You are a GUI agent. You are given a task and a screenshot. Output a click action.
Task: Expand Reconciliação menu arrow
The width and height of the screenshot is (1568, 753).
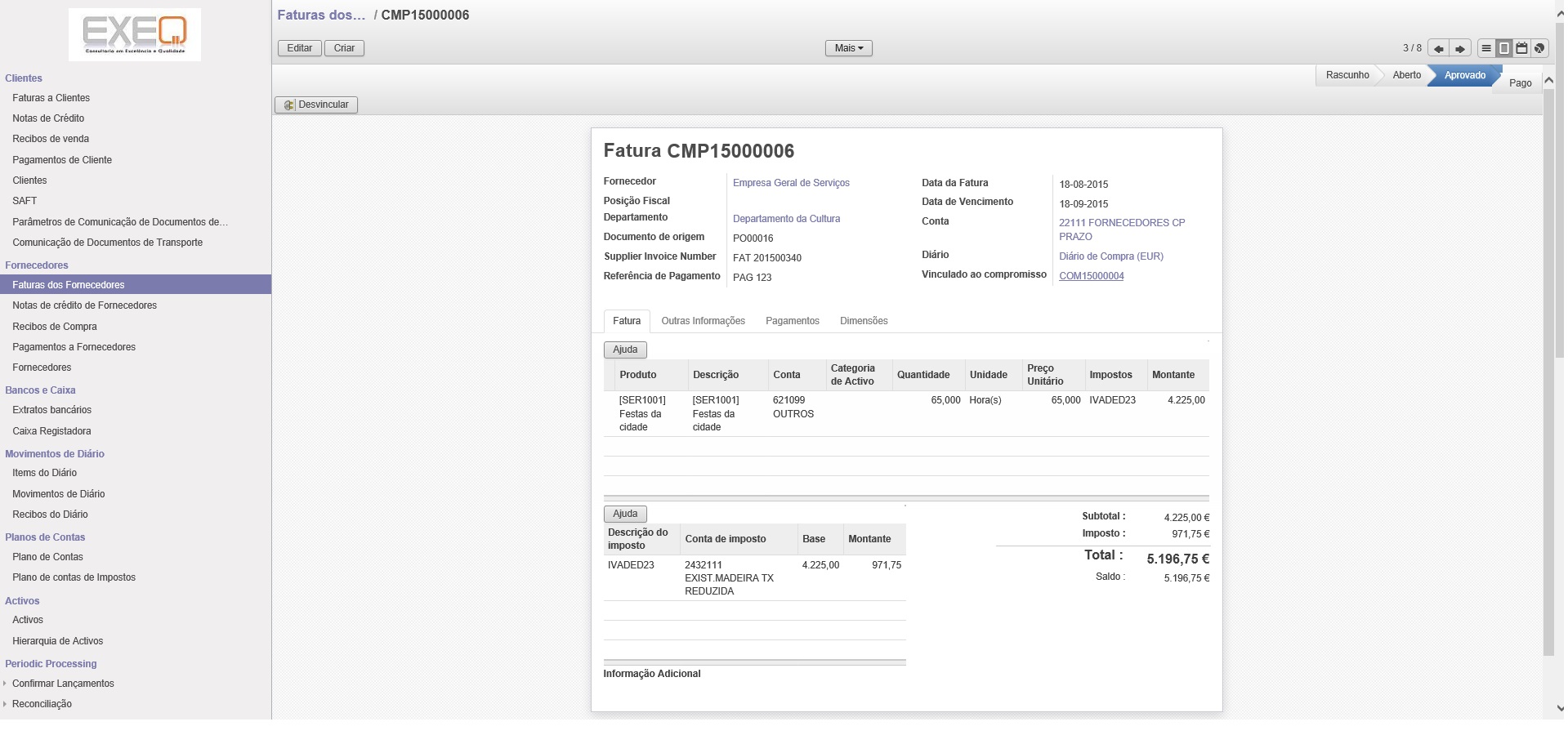click(5, 704)
